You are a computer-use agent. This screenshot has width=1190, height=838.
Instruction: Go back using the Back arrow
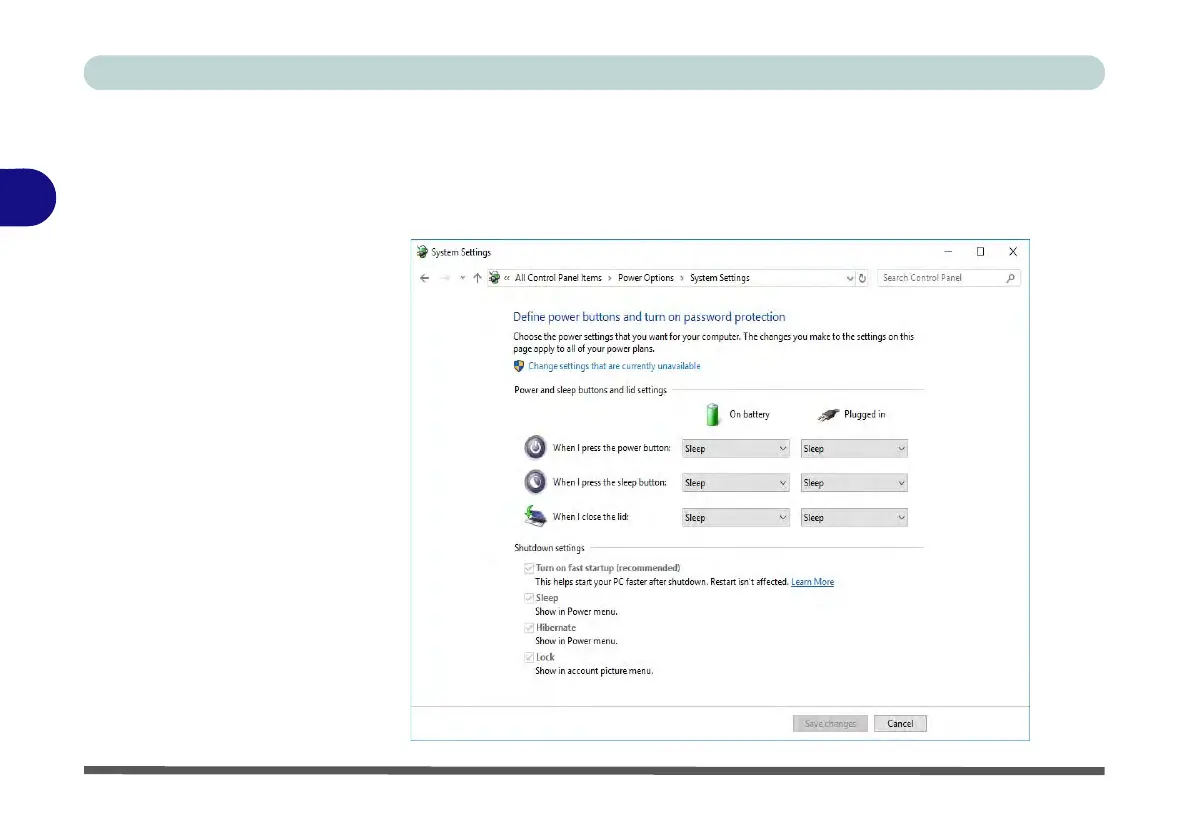coord(424,278)
